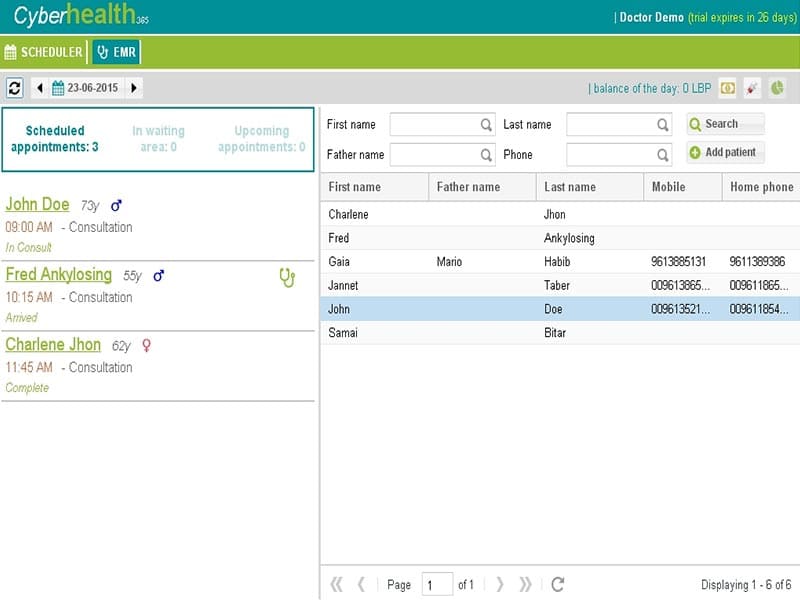Screen dimensions: 800x600
Task: Open Charlene Jhon patient link
Action: coord(53,344)
